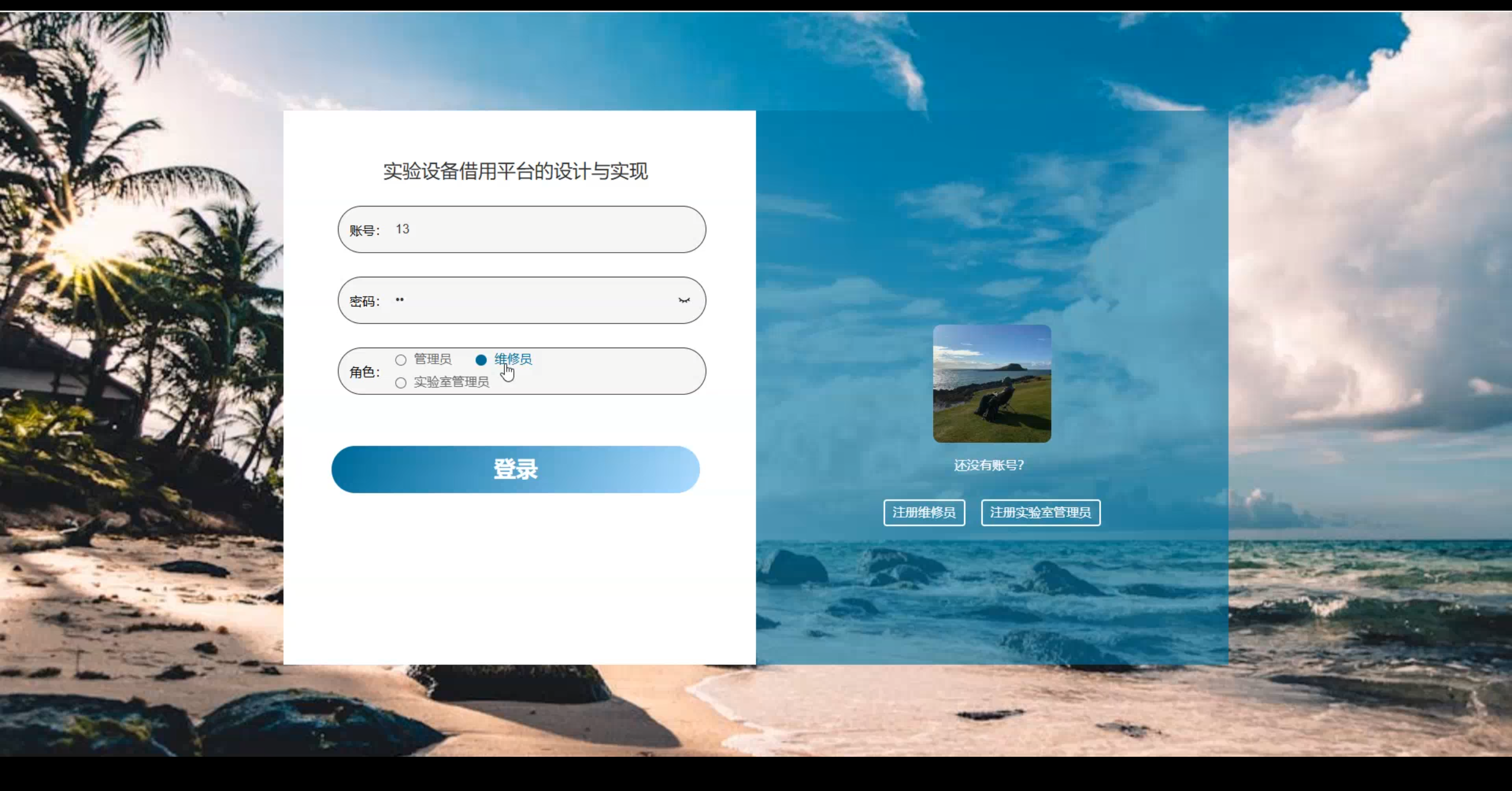Click the 管理员 role label text
This screenshot has width=1512, height=791.
pyautogui.click(x=432, y=359)
